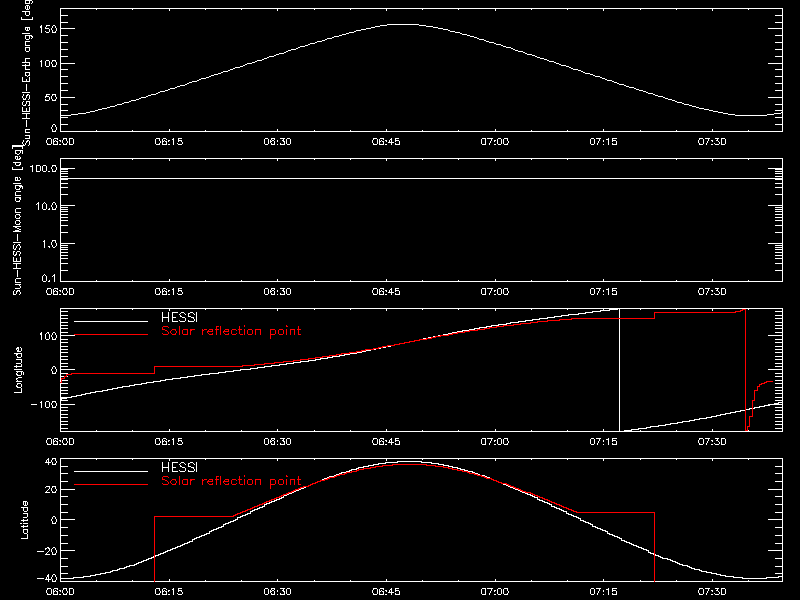The image size is (800, 600).
Task: Select 07:30 label under Earth angle plot
Action: coord(712,141)
